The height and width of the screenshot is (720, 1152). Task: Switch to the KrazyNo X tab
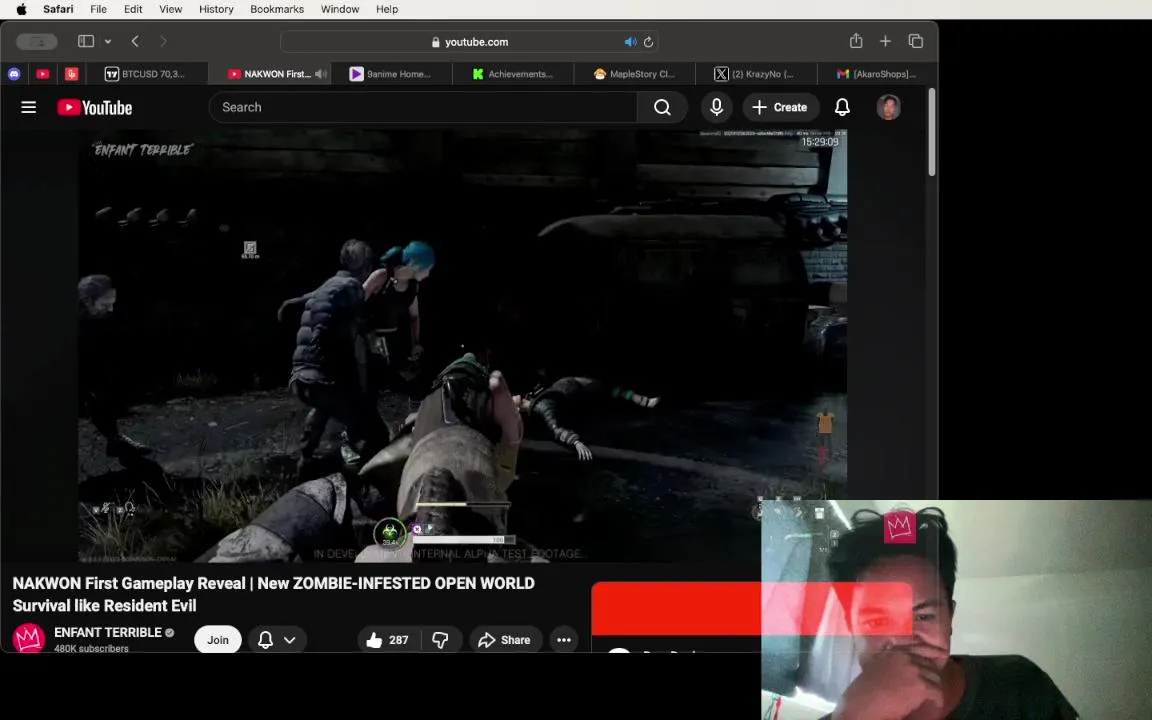(755, 73)
